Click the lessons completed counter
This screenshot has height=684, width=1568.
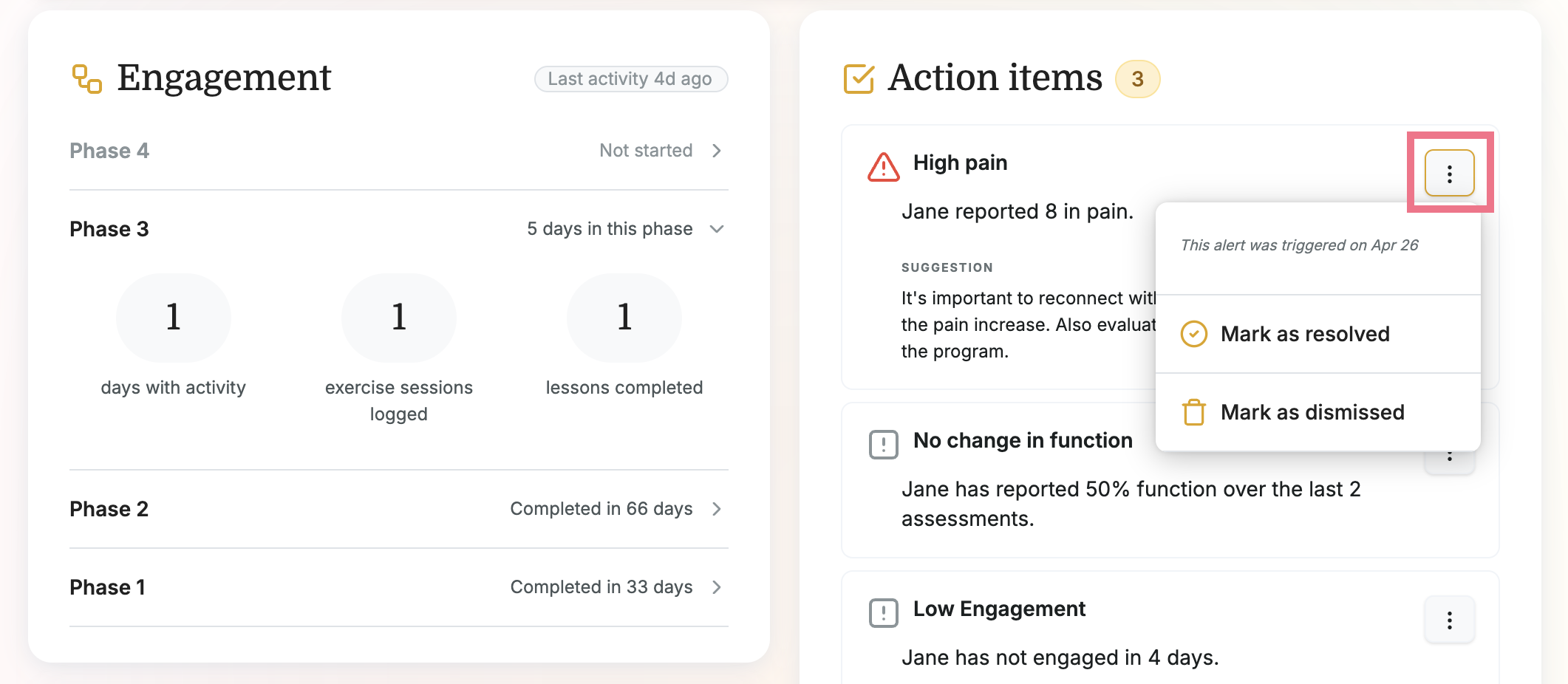(624, 318)
